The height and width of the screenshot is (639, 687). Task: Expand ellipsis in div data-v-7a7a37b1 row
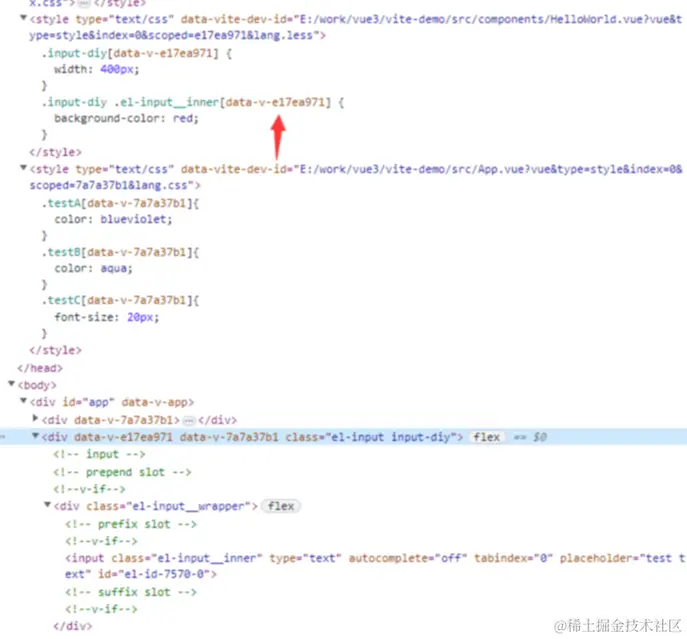click(188, 421)
